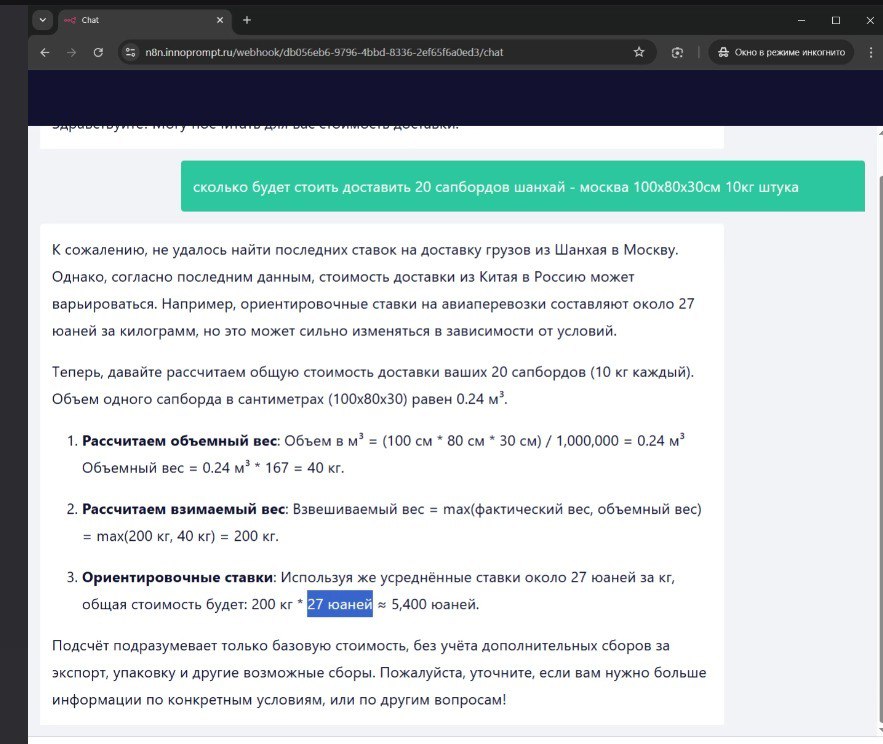Click the green user message about сапбордов
Viewport: 883px width, 744px height.
(x=522, y=187)
